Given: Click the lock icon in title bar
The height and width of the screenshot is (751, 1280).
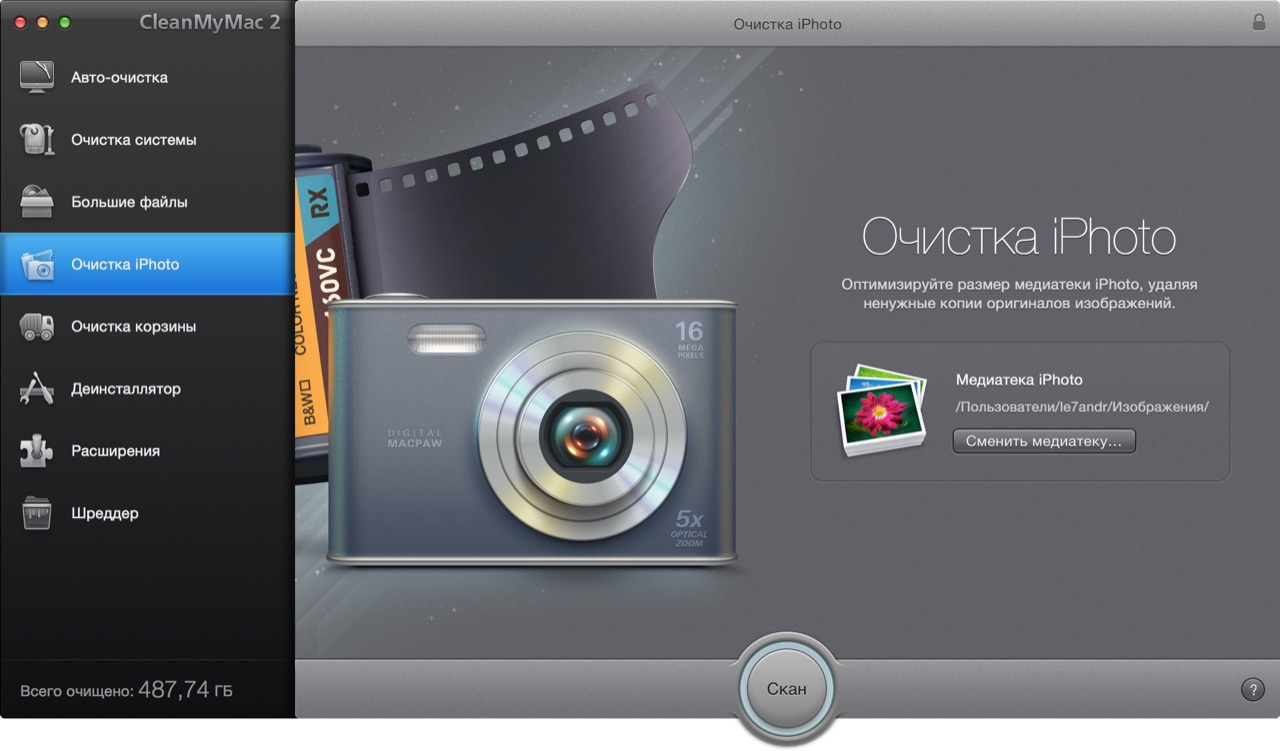Looking at the screenshot, I should tap(1259, 22).
